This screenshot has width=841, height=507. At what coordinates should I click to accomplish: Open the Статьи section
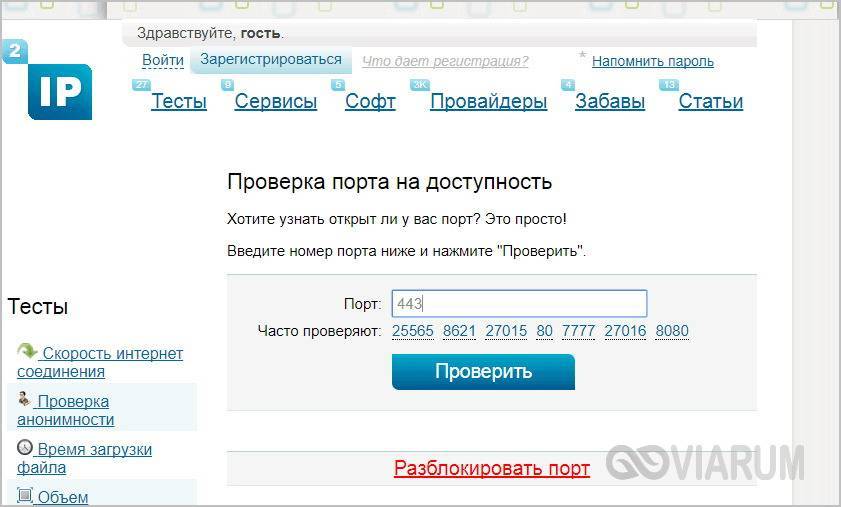(x=710, y=101)
